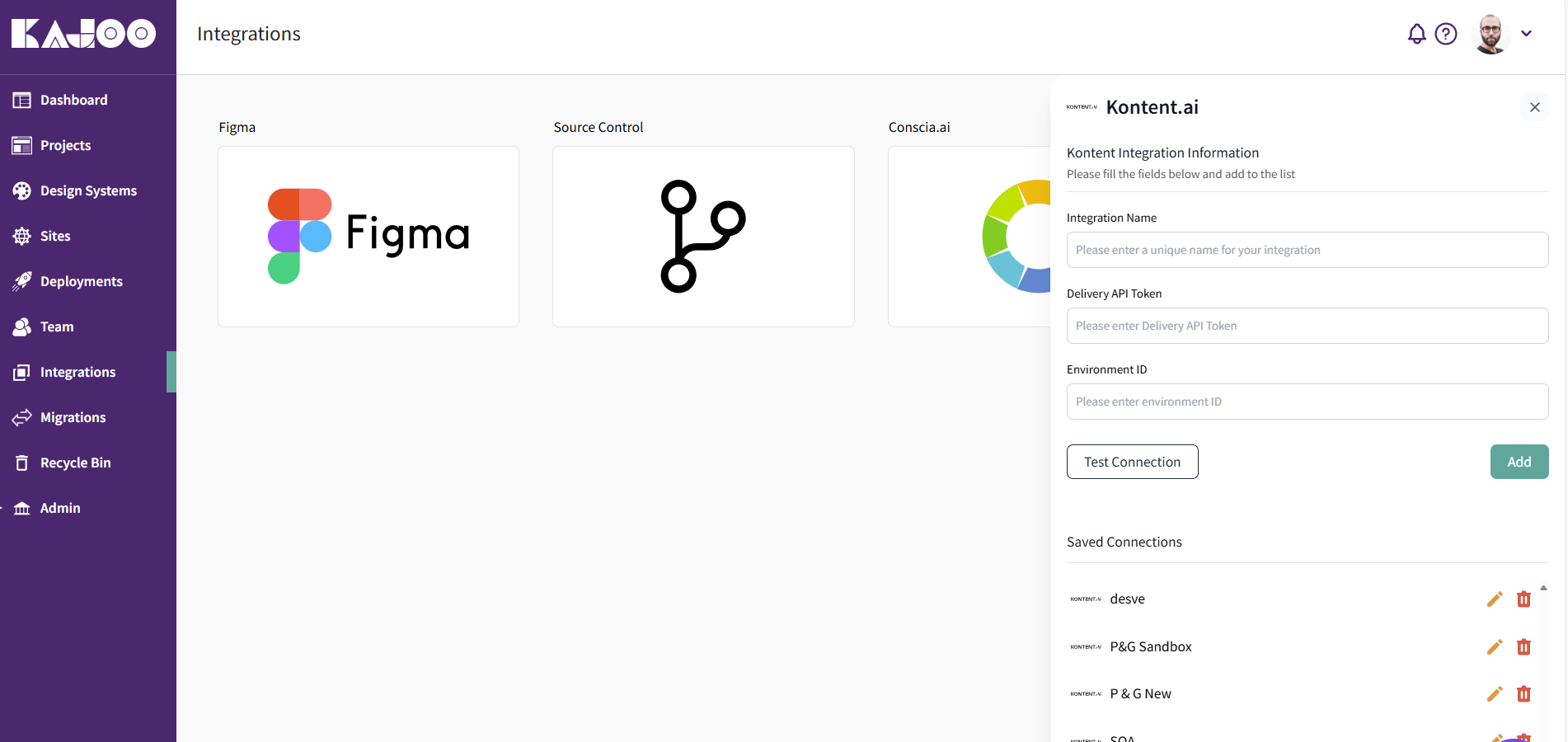Click the Integrations page title

[249, 34]
